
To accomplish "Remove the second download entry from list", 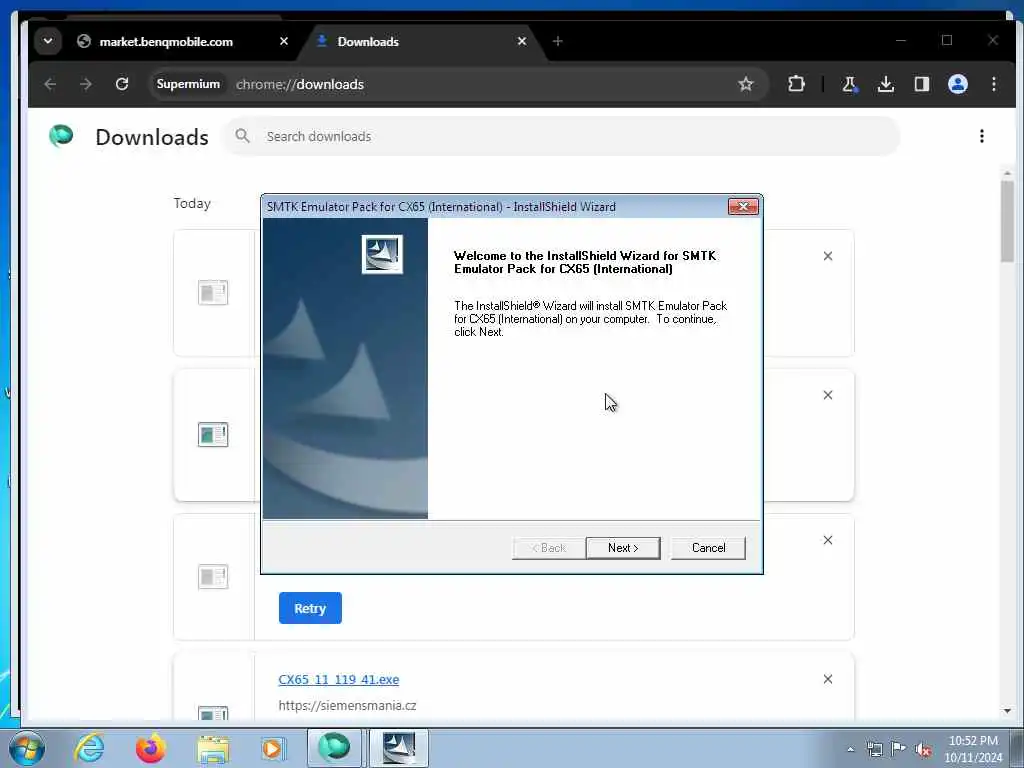I will [x=827, y=395].
